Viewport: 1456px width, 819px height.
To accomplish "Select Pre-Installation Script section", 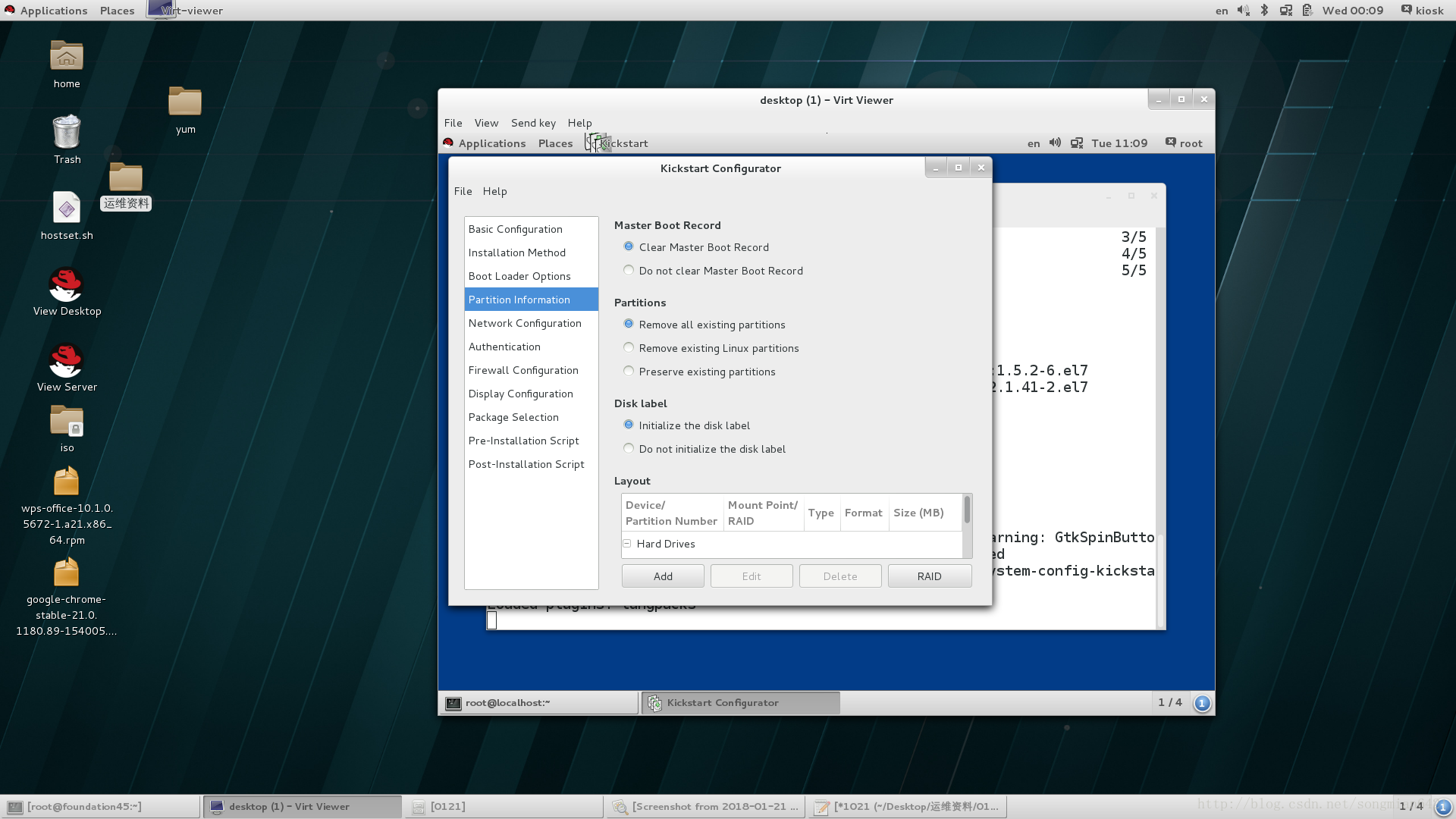I will (x=531, y=441).
